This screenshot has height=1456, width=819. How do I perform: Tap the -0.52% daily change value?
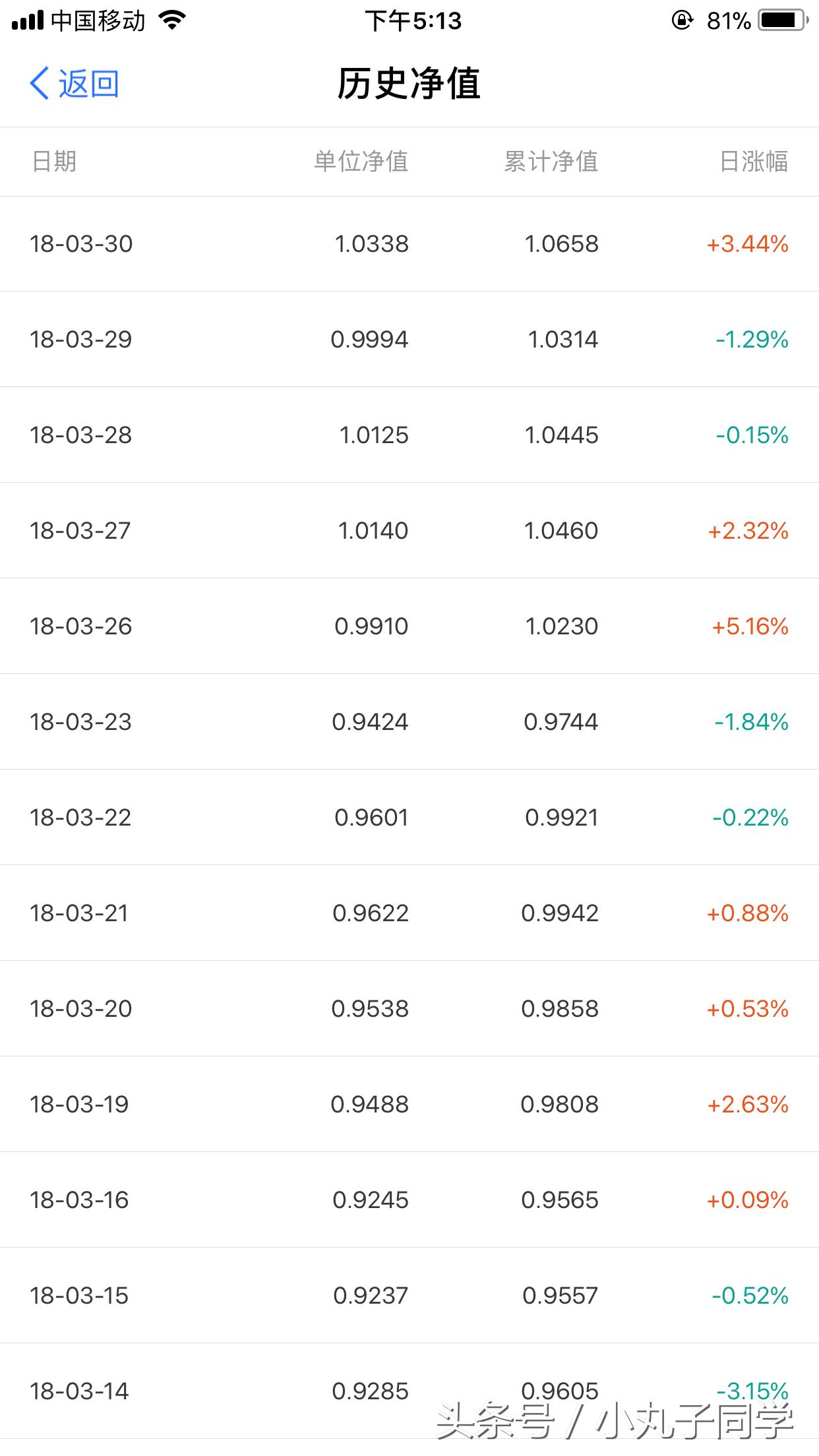(x=750, y=1296)
